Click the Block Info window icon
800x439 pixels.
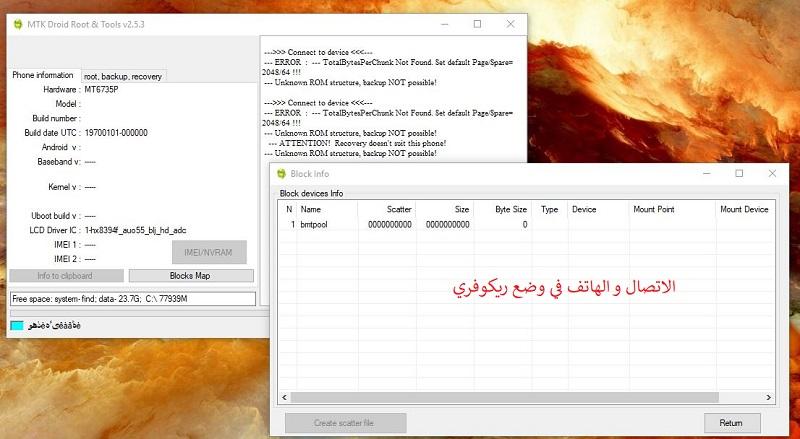281,174
